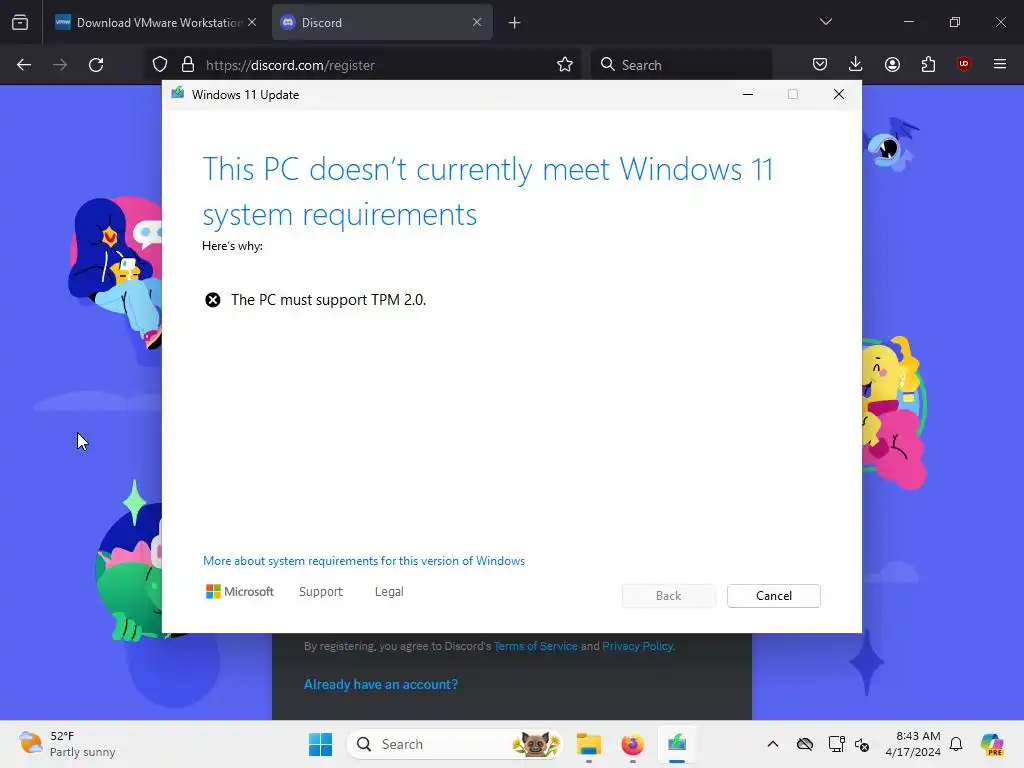The height and width of the screenshot is (768, 1024).
Task: Open the Firefox account icon
Action: point(892,65)
